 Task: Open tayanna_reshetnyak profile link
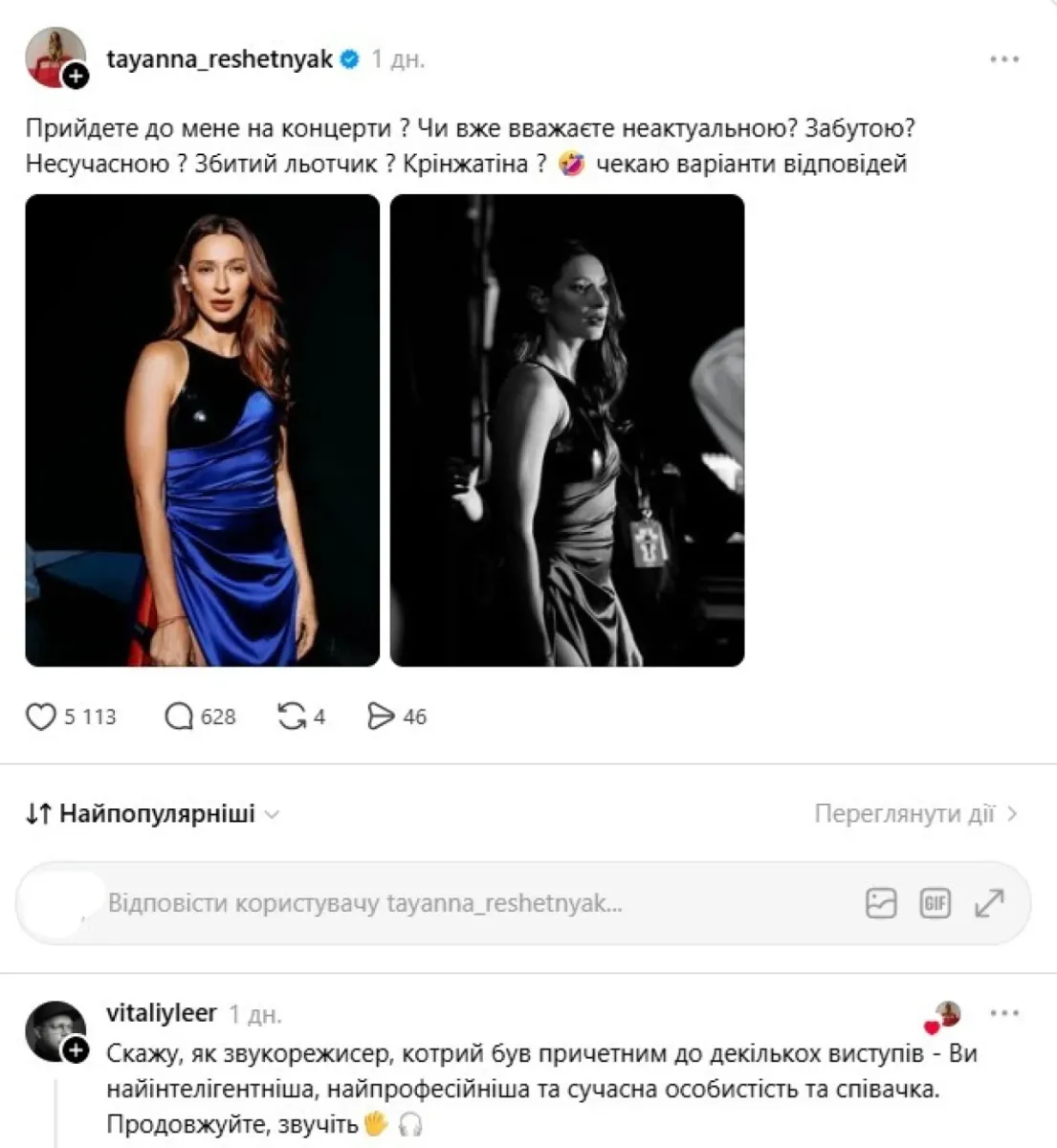point(220,59)
